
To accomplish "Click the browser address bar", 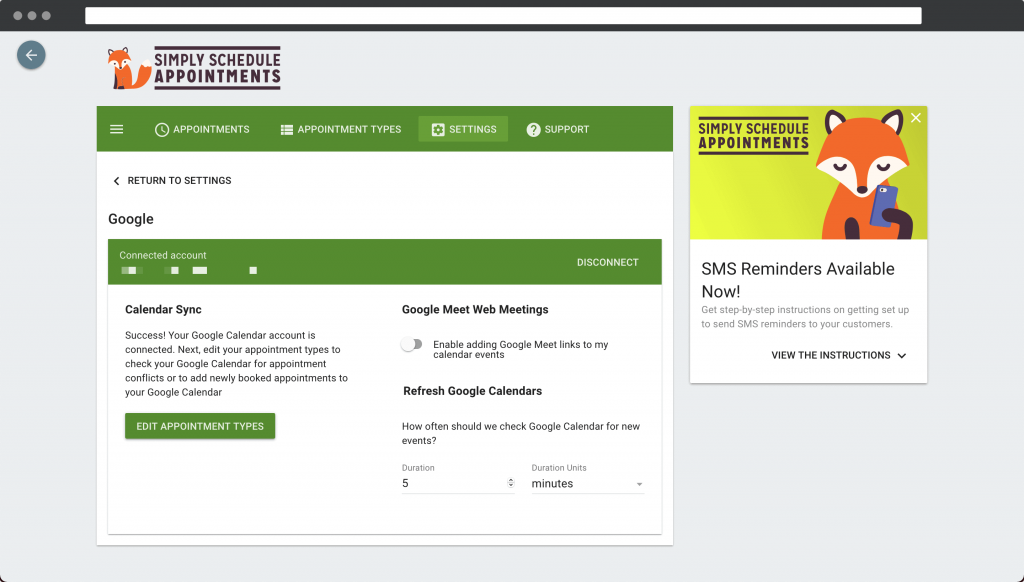I will (x=503, y=16).
